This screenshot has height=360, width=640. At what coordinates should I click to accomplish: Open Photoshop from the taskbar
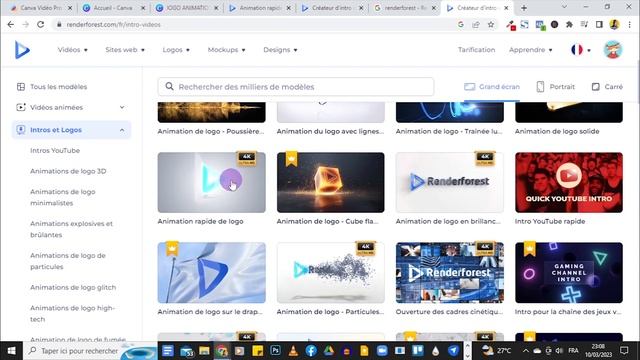coord(276,350)
